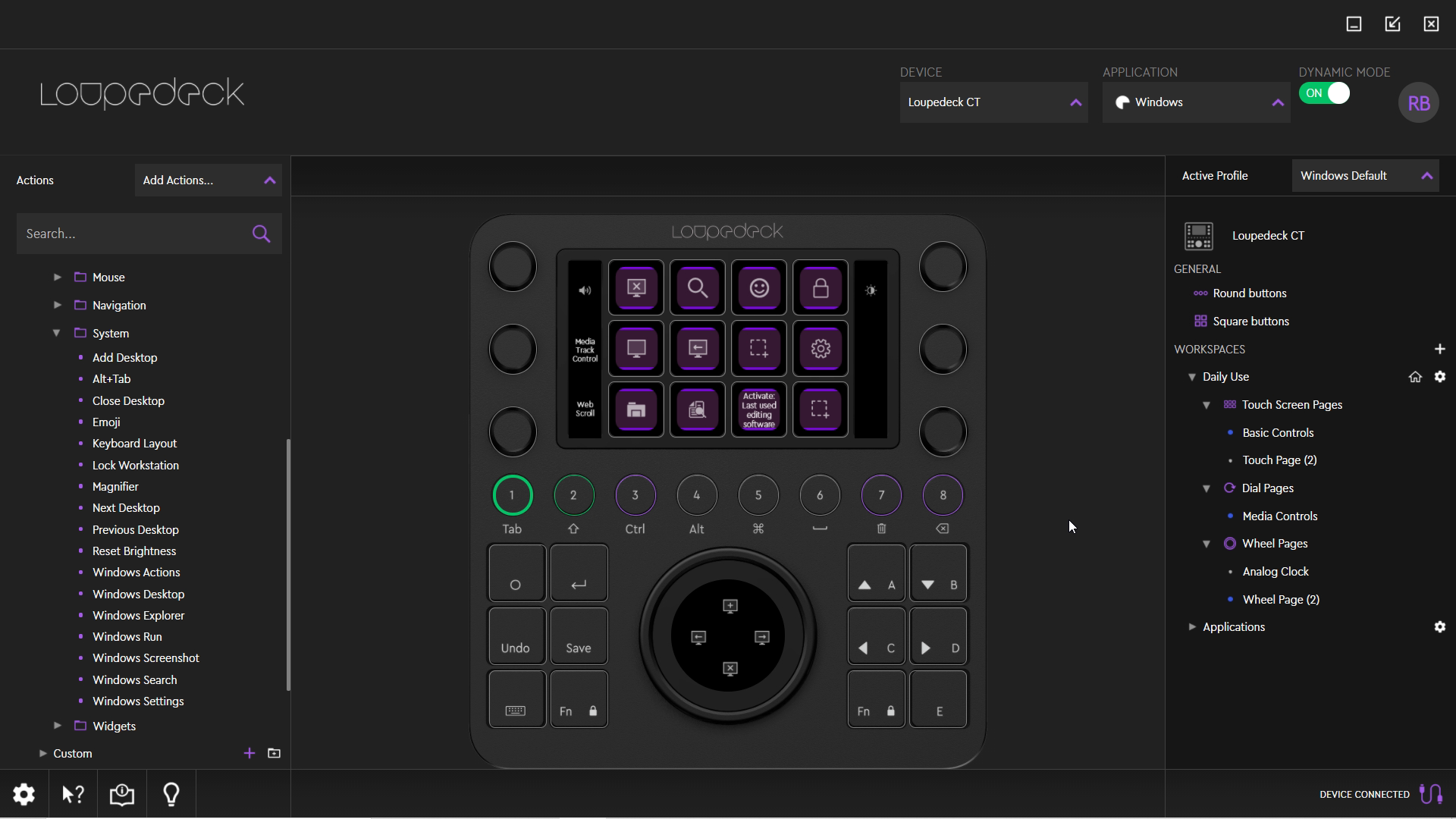Viewport: 1456px width, 819px height.
Task: Collapse the System actions folder
Action: (57, 333)
